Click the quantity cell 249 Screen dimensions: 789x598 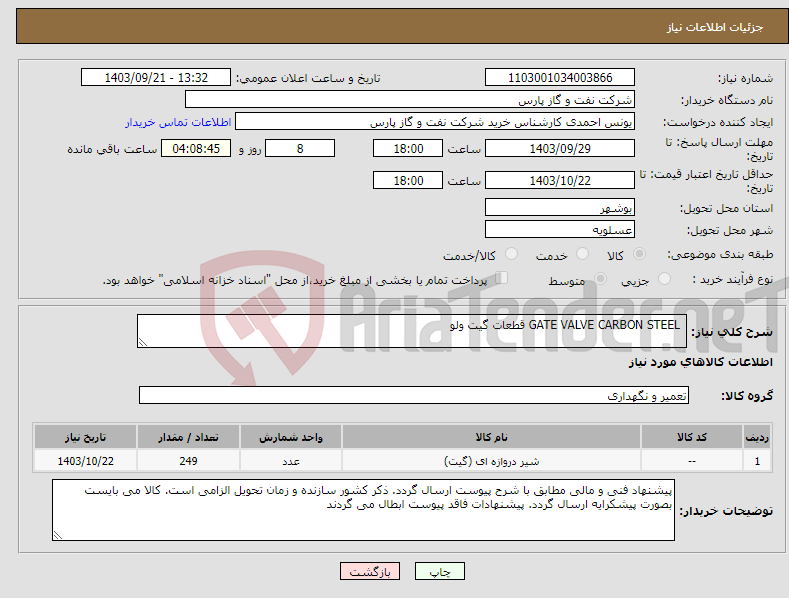(188, 461)
